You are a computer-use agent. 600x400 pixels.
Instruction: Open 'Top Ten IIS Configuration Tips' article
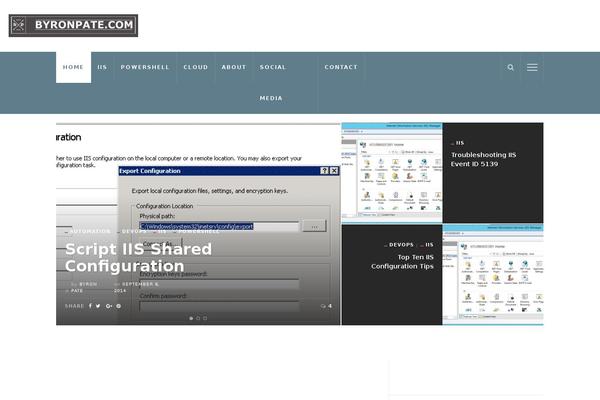402,261
